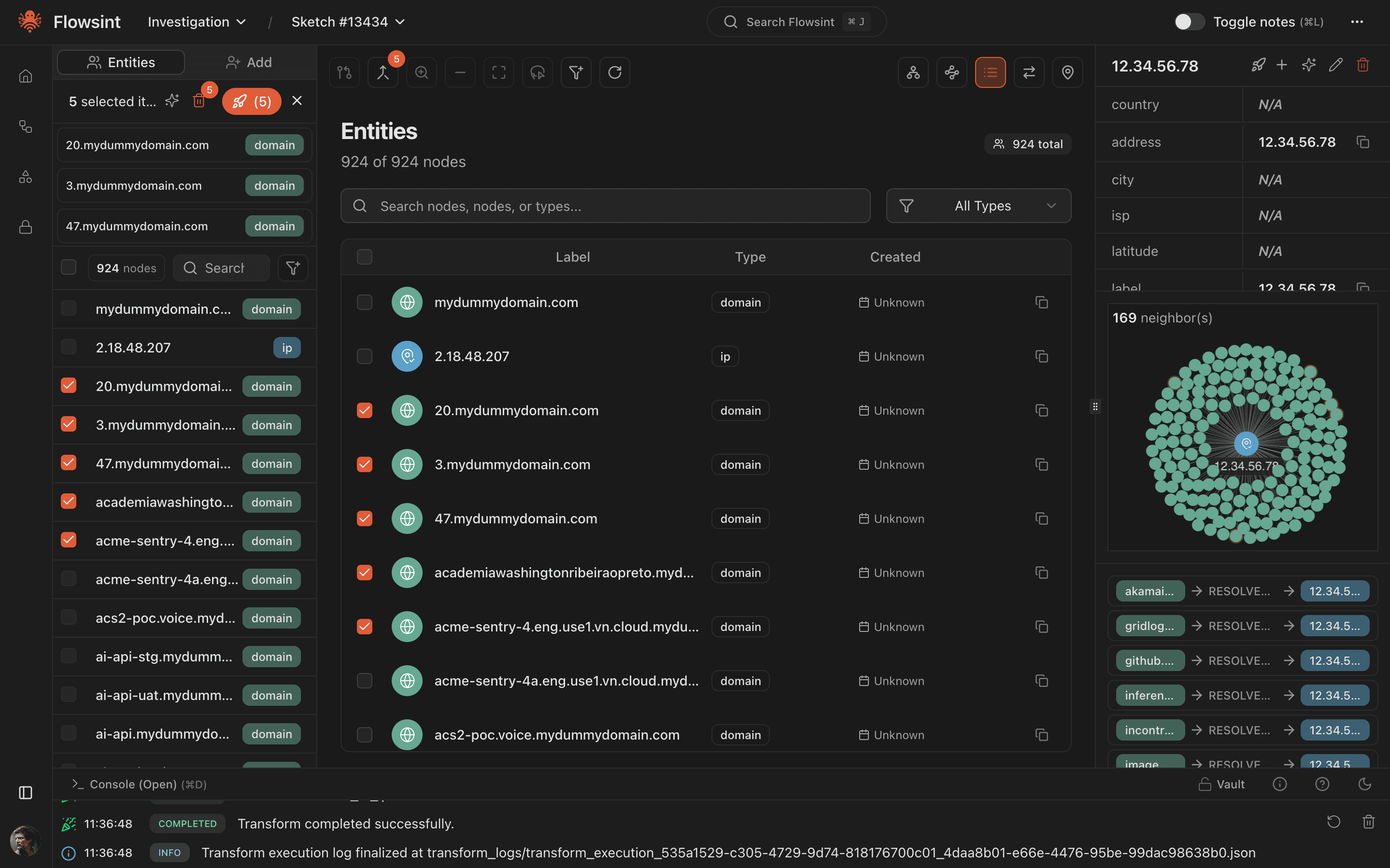Select the Entities tab
The width and height of the screenshot is (1390, 868).
point(121,62)
